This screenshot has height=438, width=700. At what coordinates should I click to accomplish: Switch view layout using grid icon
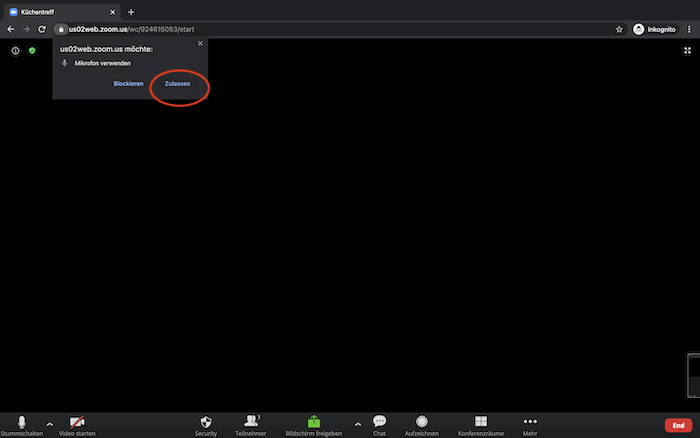687,50
